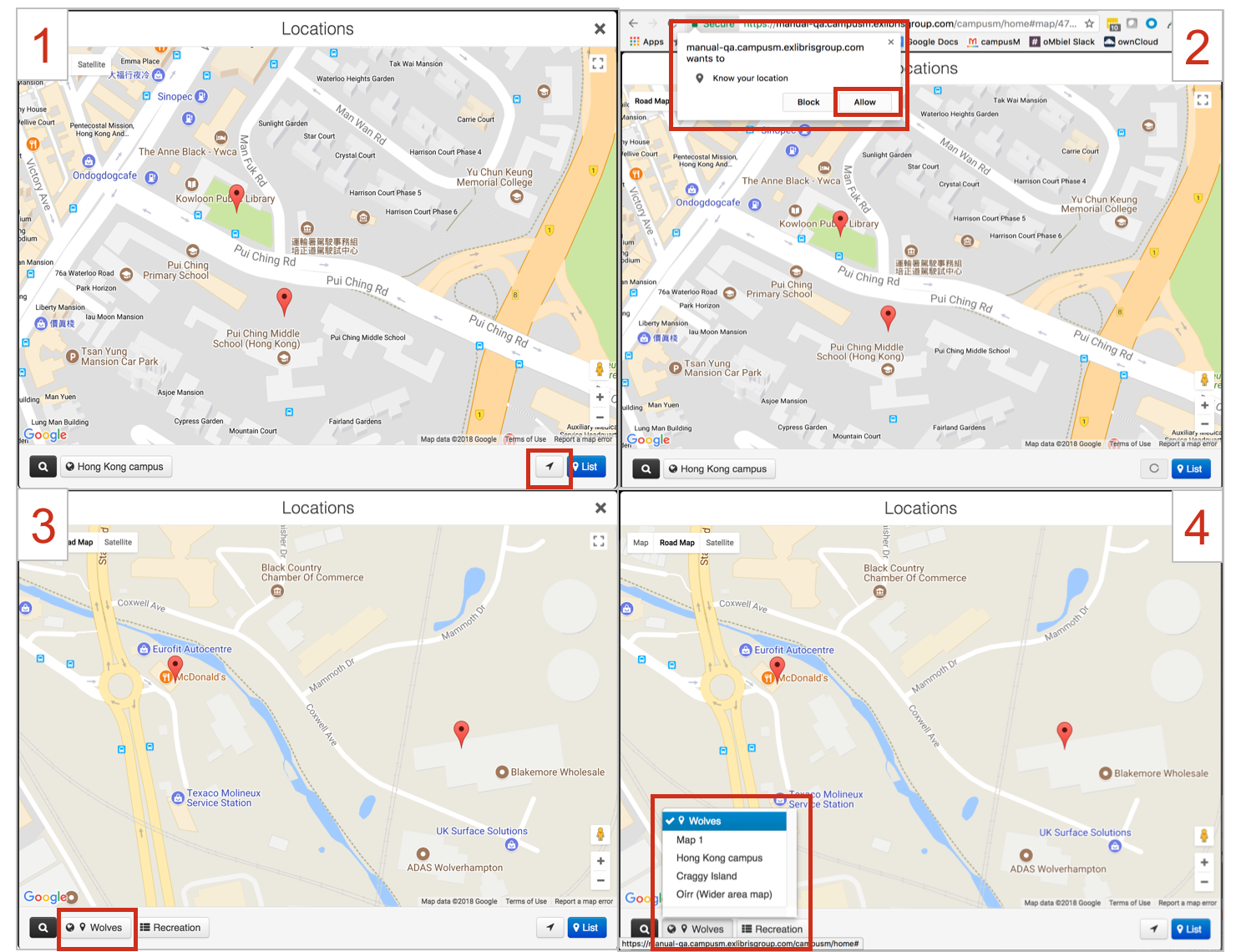Allow location access in the browser prompt

pos(864,102)
